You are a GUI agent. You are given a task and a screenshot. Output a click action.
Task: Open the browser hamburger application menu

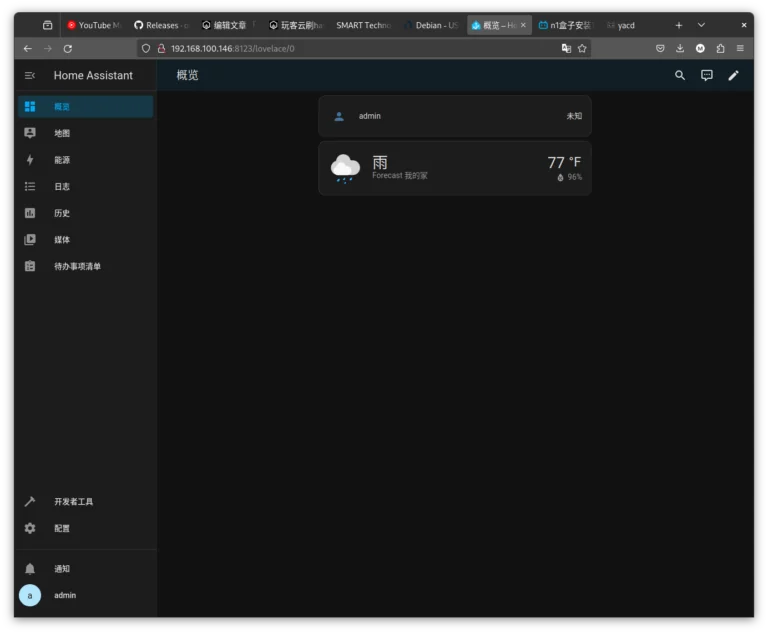pos(740,48)
